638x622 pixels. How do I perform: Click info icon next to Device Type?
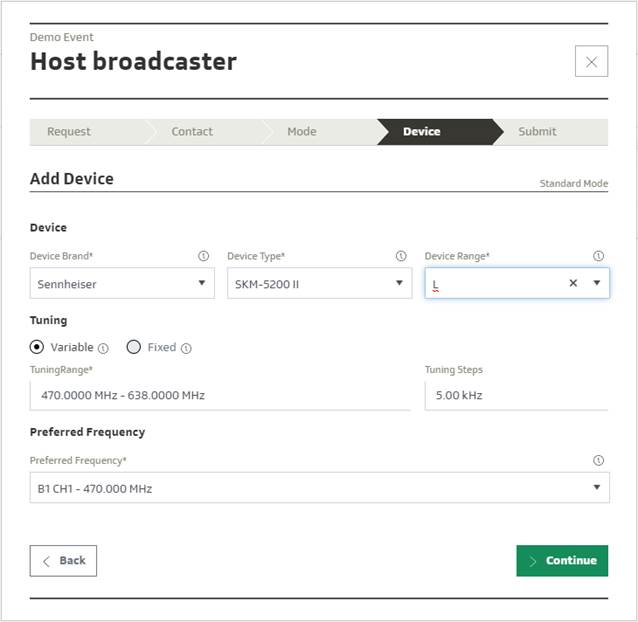401,256
